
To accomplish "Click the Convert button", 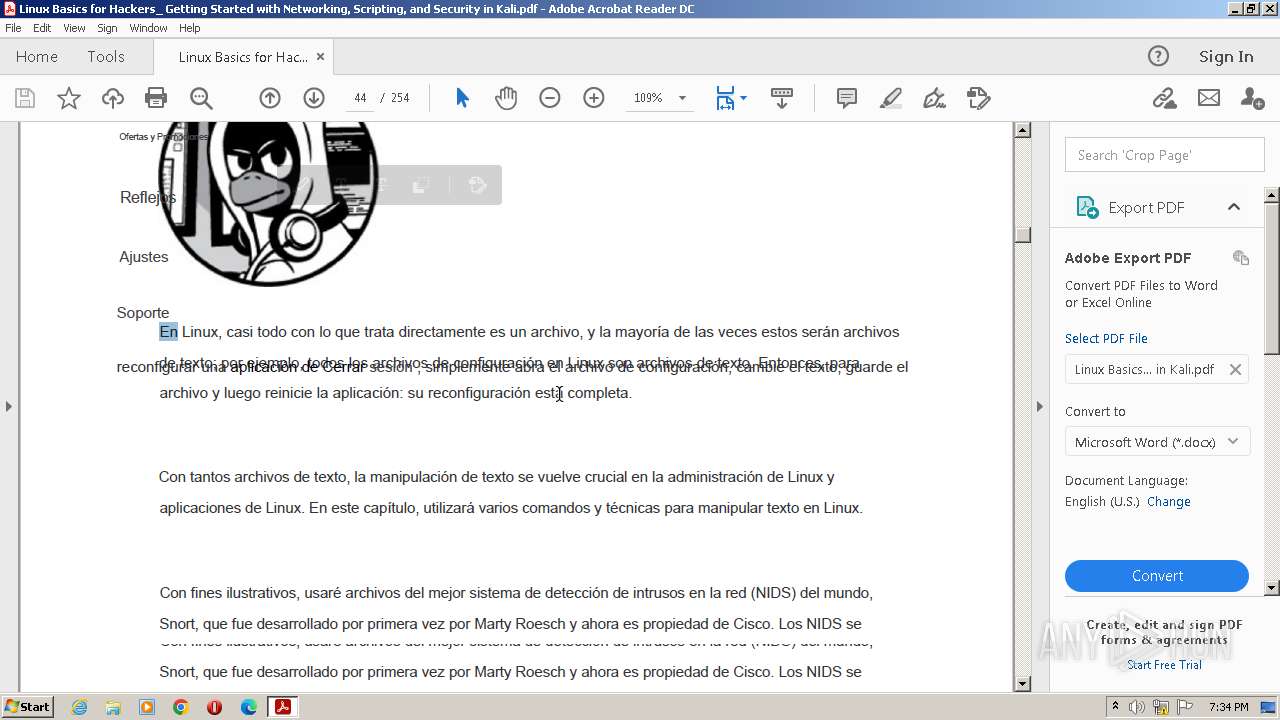I will tap(1157, 576).
